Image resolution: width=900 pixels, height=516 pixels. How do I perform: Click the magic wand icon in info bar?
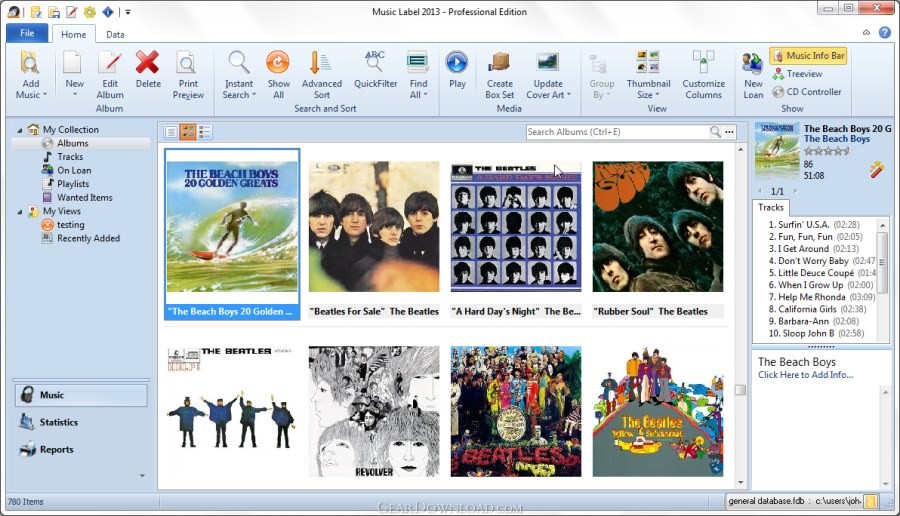[x=876, y=169]
